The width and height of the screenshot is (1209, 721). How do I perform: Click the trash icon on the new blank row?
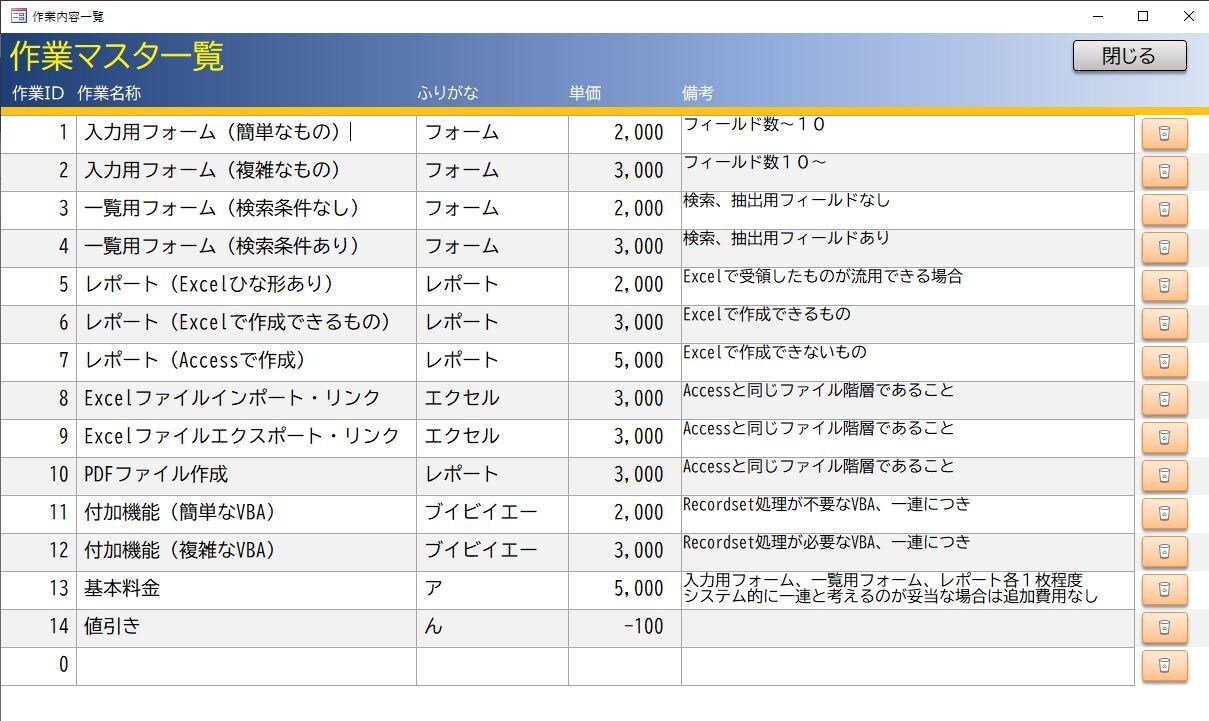1164,666
